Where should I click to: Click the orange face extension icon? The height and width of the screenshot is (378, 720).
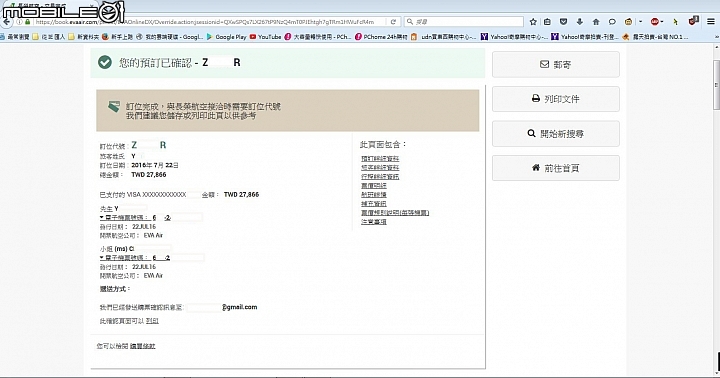[x=629, y=22]
